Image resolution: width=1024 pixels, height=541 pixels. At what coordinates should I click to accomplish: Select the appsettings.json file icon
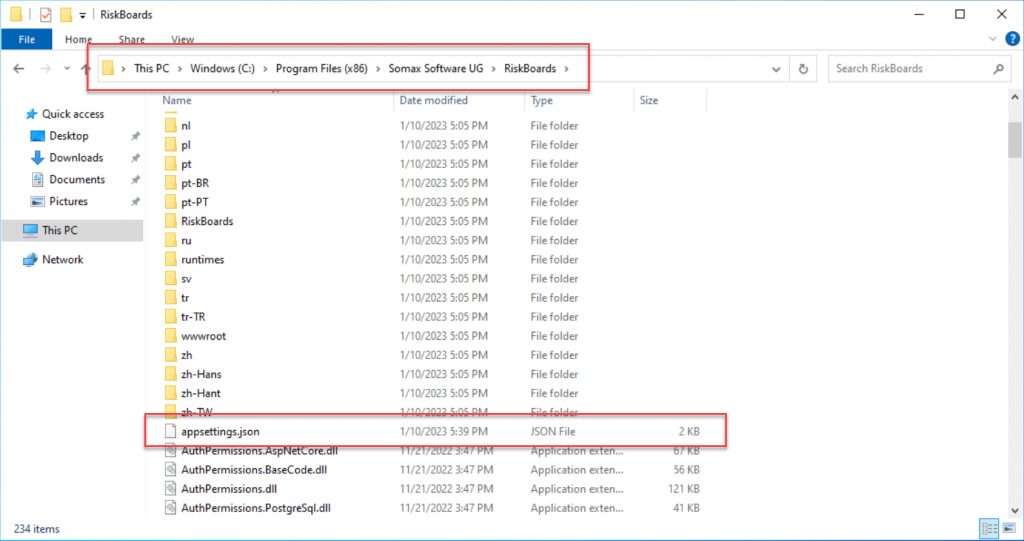tap(171, 432)
